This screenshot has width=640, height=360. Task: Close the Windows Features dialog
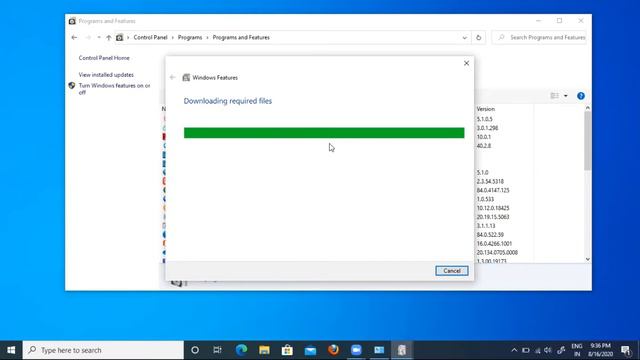[466, 63]
